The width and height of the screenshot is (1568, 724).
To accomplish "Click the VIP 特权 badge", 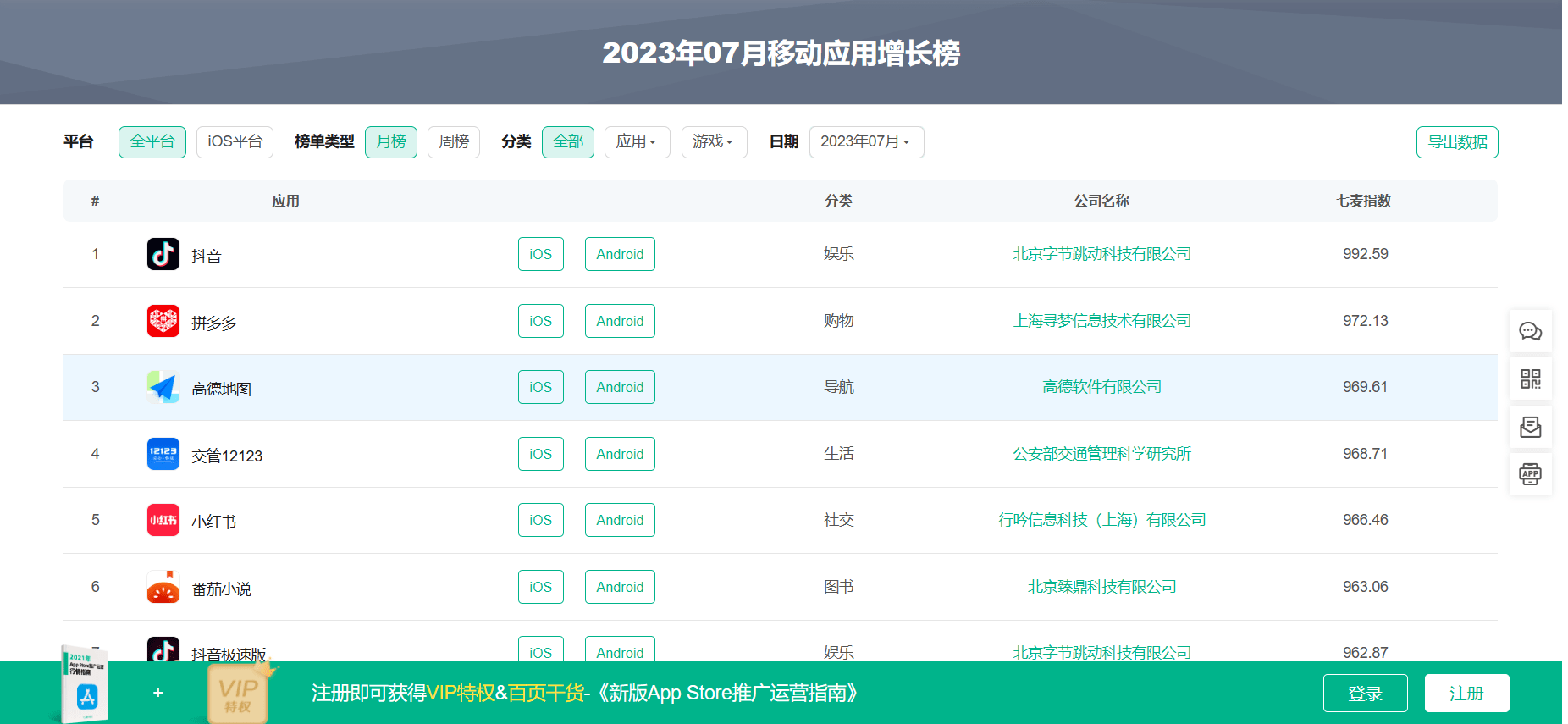I will [239, 694].
